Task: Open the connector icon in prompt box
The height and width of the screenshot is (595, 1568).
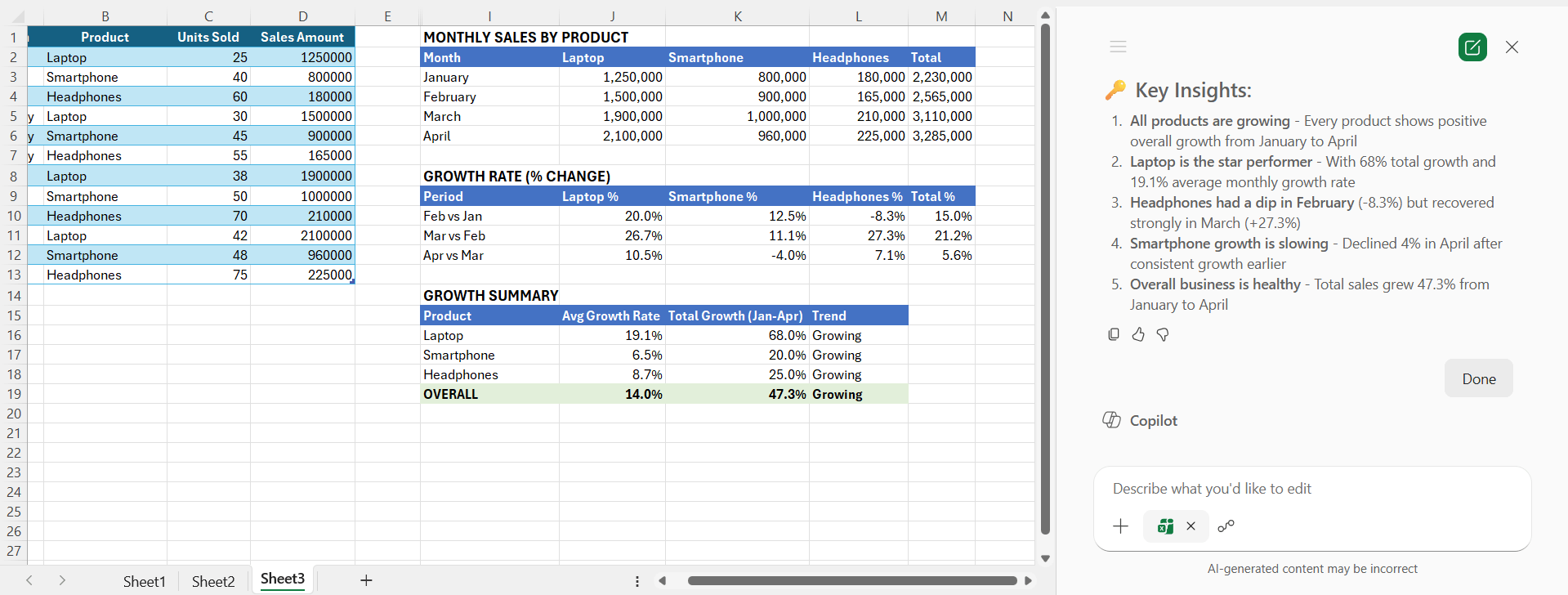Action: [x=1226, y=526]
